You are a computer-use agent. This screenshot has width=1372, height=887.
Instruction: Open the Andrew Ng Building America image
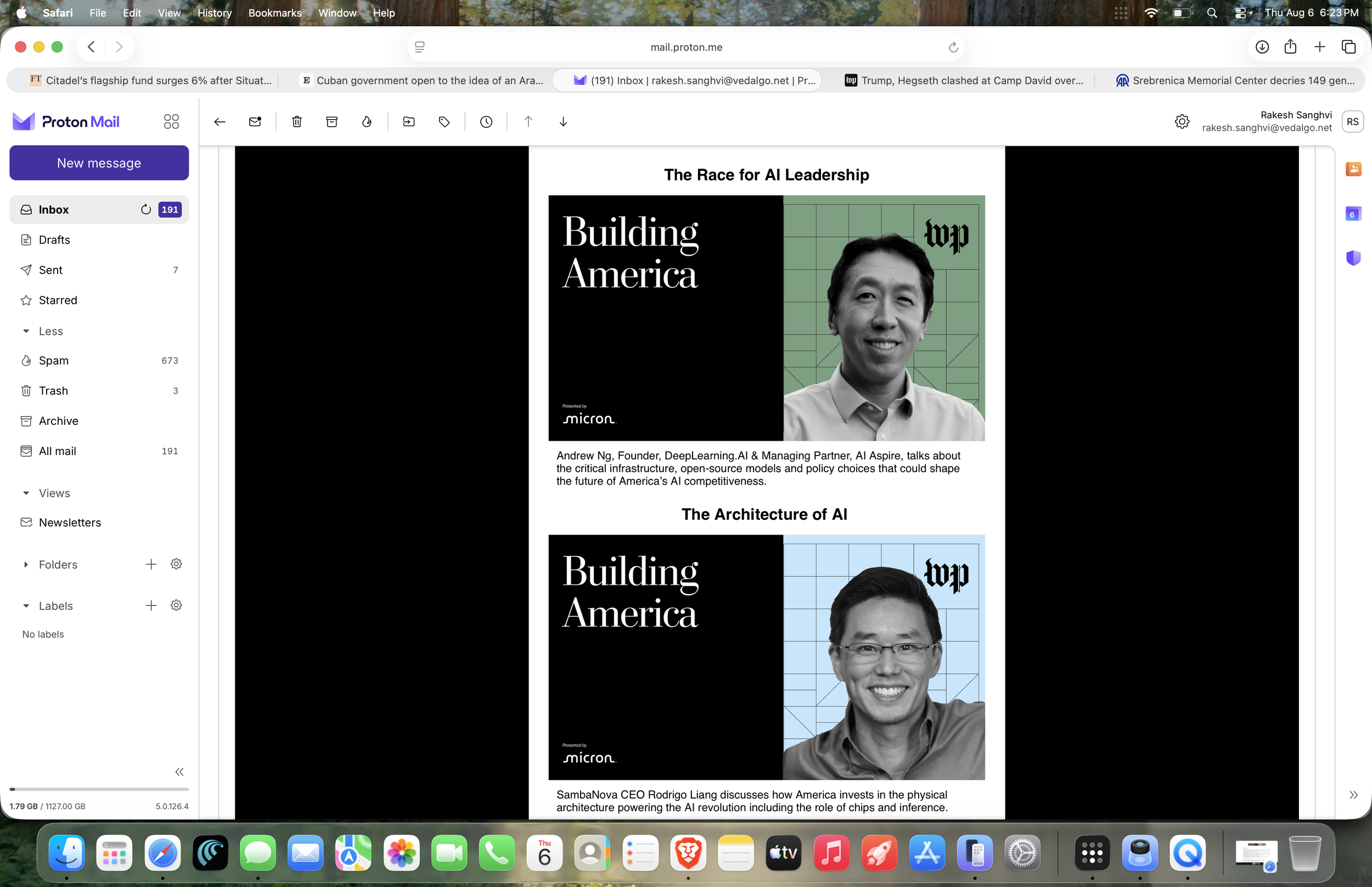pyautogui.click(x=766, y=318)
